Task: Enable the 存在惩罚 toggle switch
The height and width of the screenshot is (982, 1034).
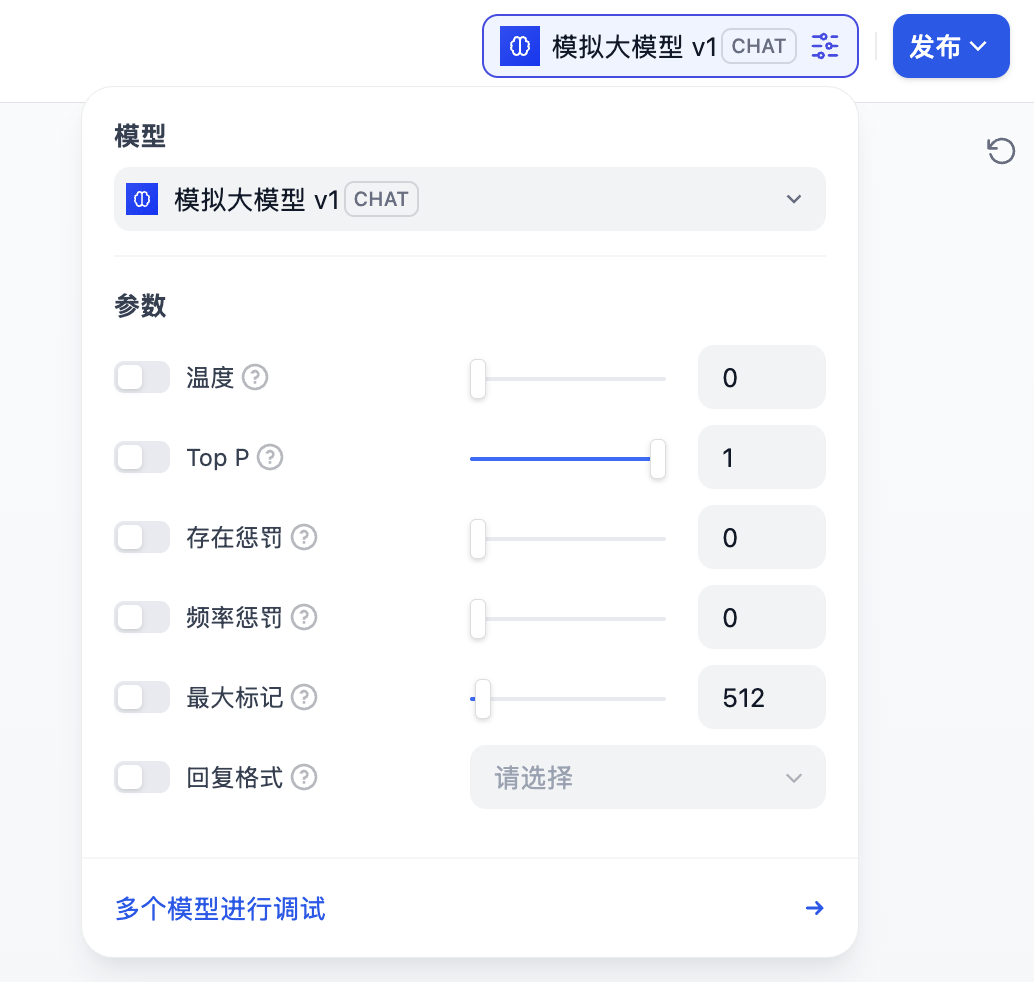Action: coord(141,537)
